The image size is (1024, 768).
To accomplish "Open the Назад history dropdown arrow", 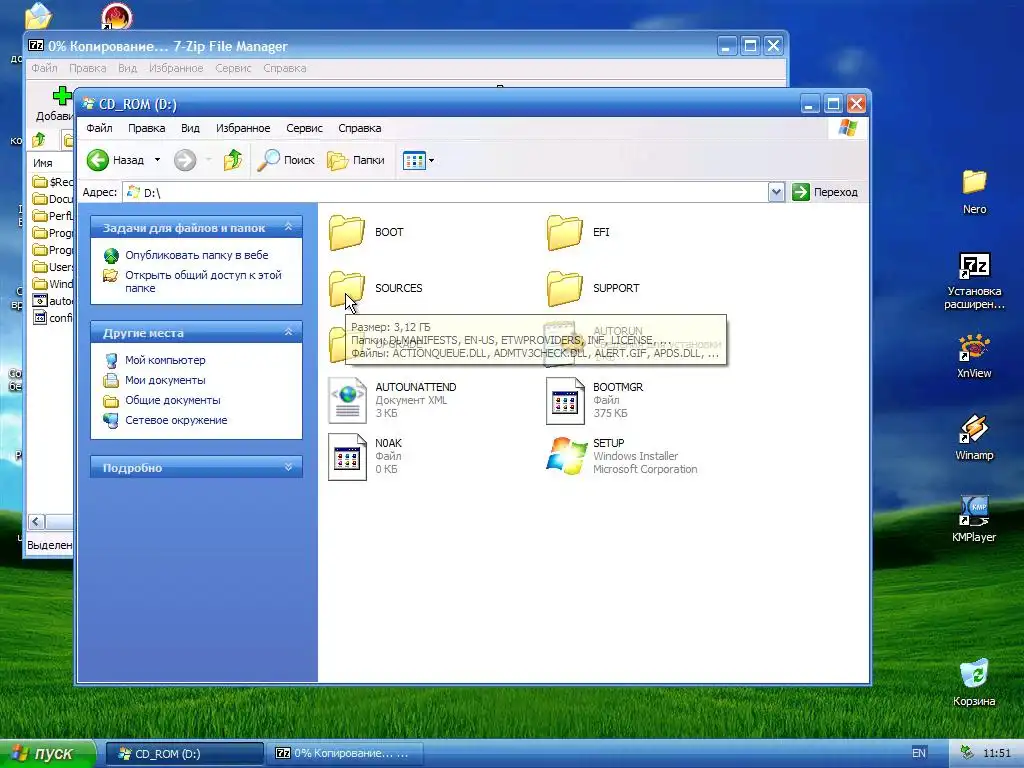I will [x=157, y=160].
